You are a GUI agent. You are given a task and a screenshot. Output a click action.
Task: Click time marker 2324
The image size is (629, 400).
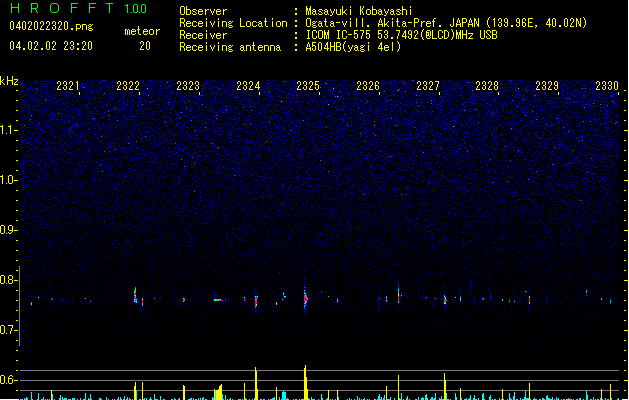248,85
